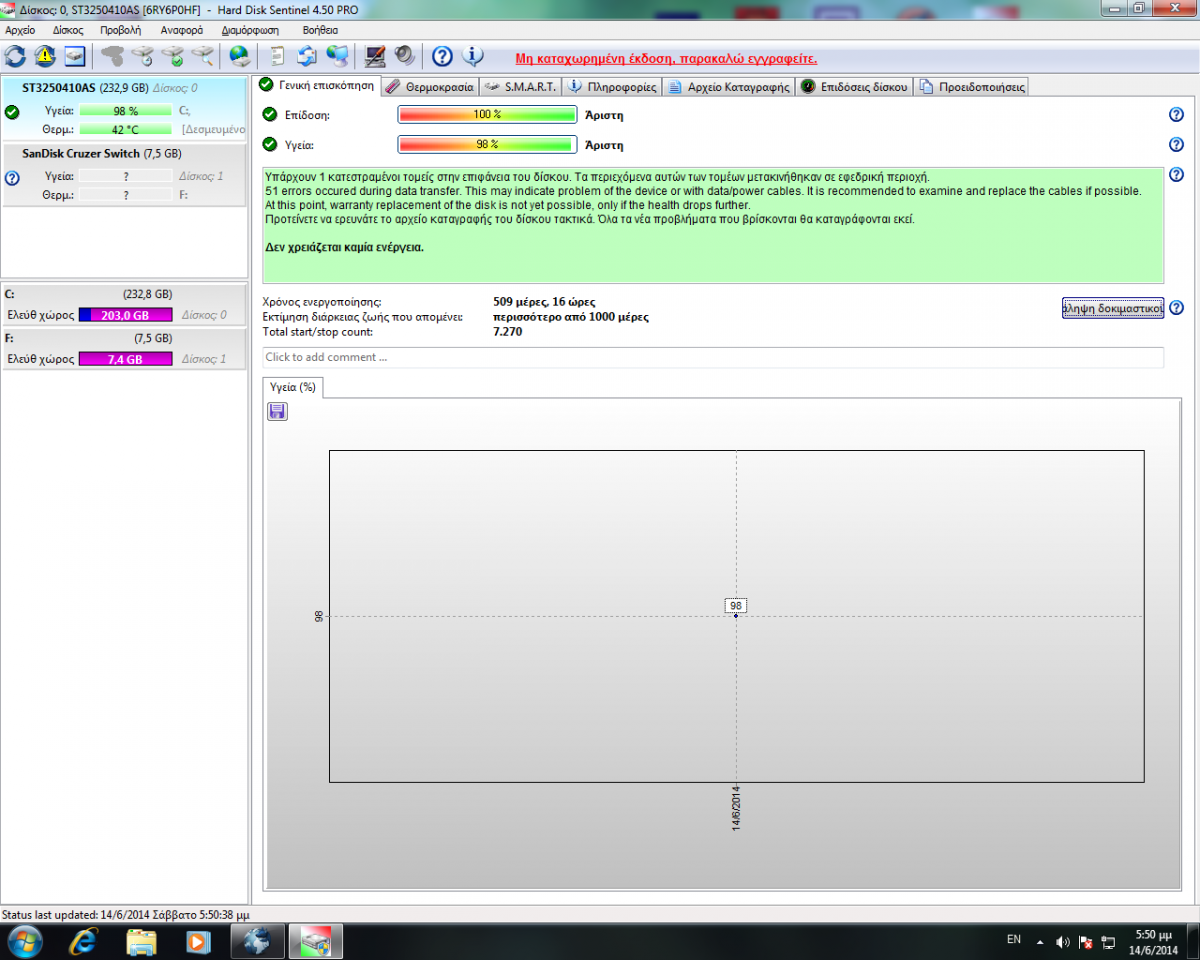Switch to the Επιδόσεις δίσκου tab
Screen dimensions: 1200x960
point(854,87)
